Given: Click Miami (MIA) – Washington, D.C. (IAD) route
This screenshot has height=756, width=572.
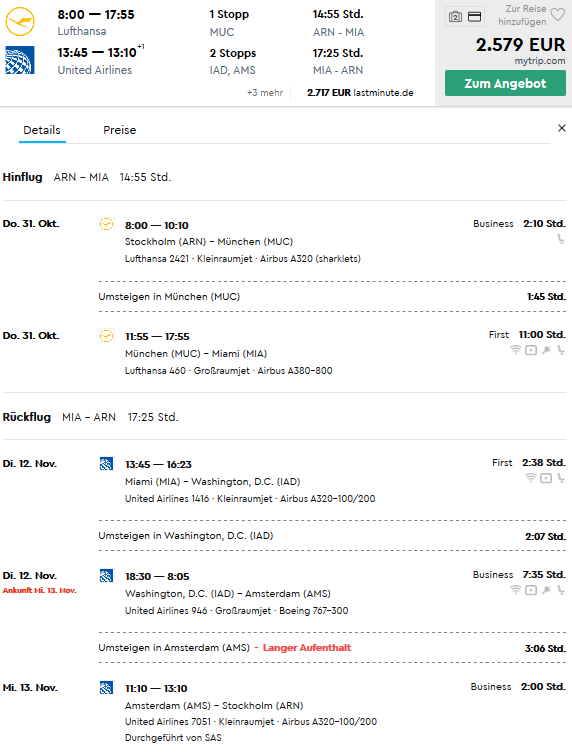Looking at the screenshot, I should tap(213, 482).
